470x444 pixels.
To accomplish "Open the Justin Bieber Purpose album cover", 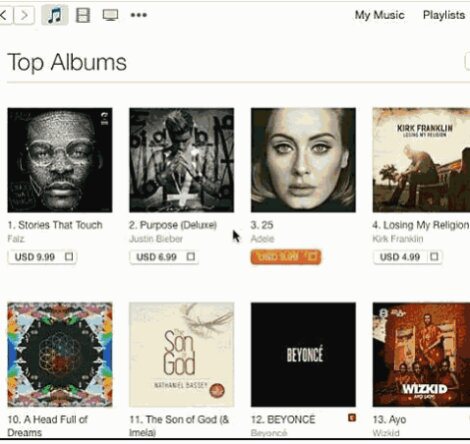I will point(182,160).
